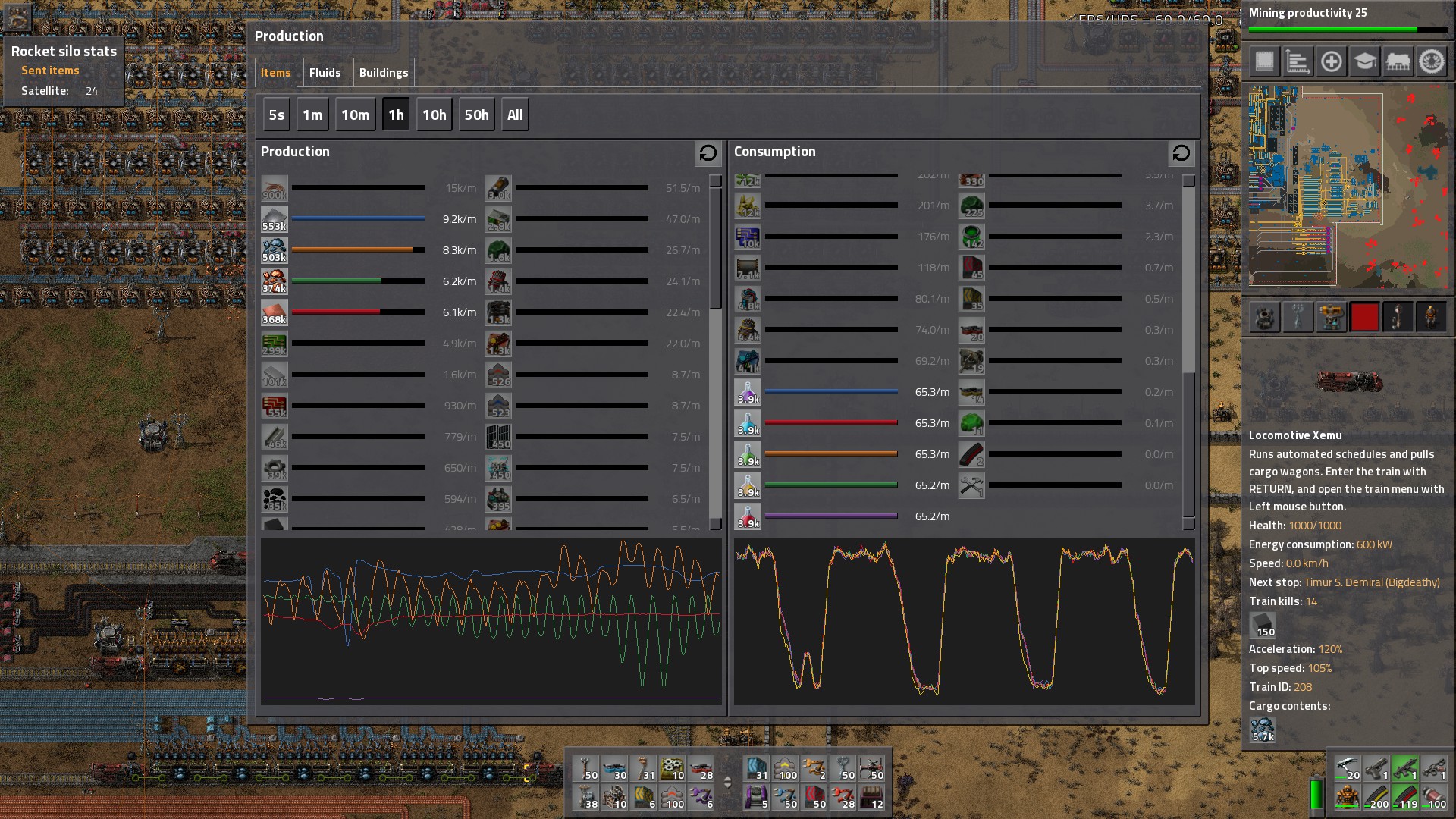
Task: Set the time range to 5s
Action: tap(277, 115)
